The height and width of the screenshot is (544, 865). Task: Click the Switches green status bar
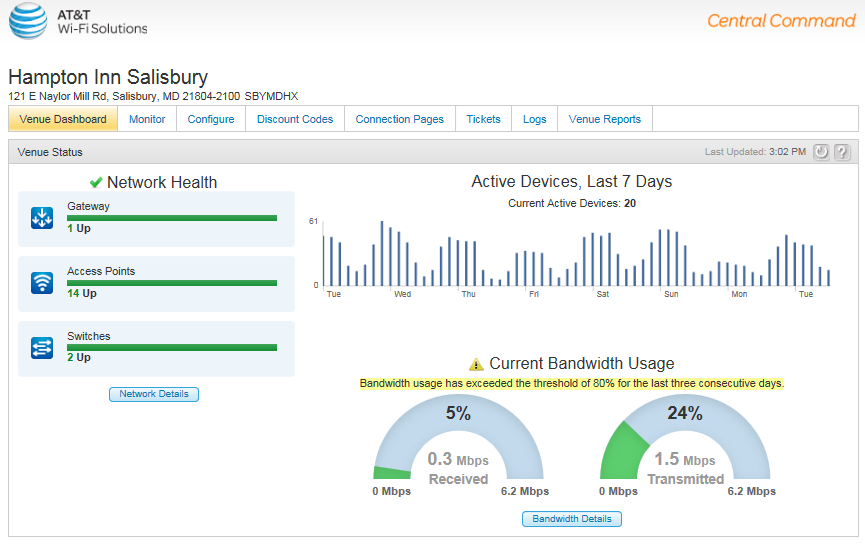point(172,348)
